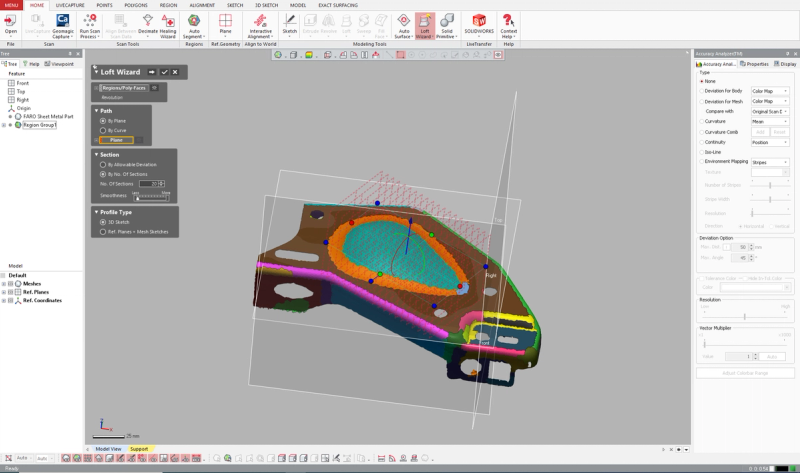This screenshot has height=473, width=800.
Task: Open the Curvature Mean dropdown
Action: [x=770, y=122]
